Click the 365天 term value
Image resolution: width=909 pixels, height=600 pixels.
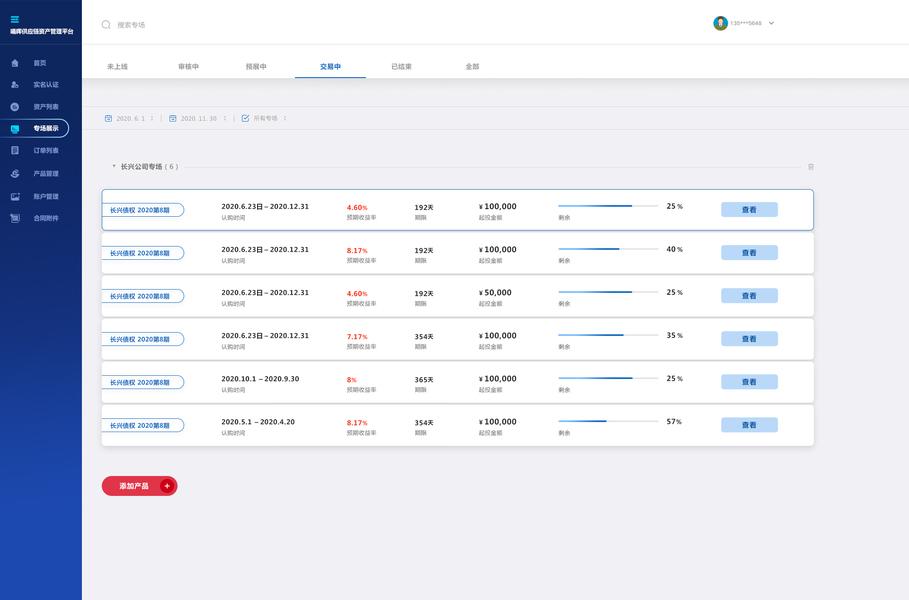point(424,380)
